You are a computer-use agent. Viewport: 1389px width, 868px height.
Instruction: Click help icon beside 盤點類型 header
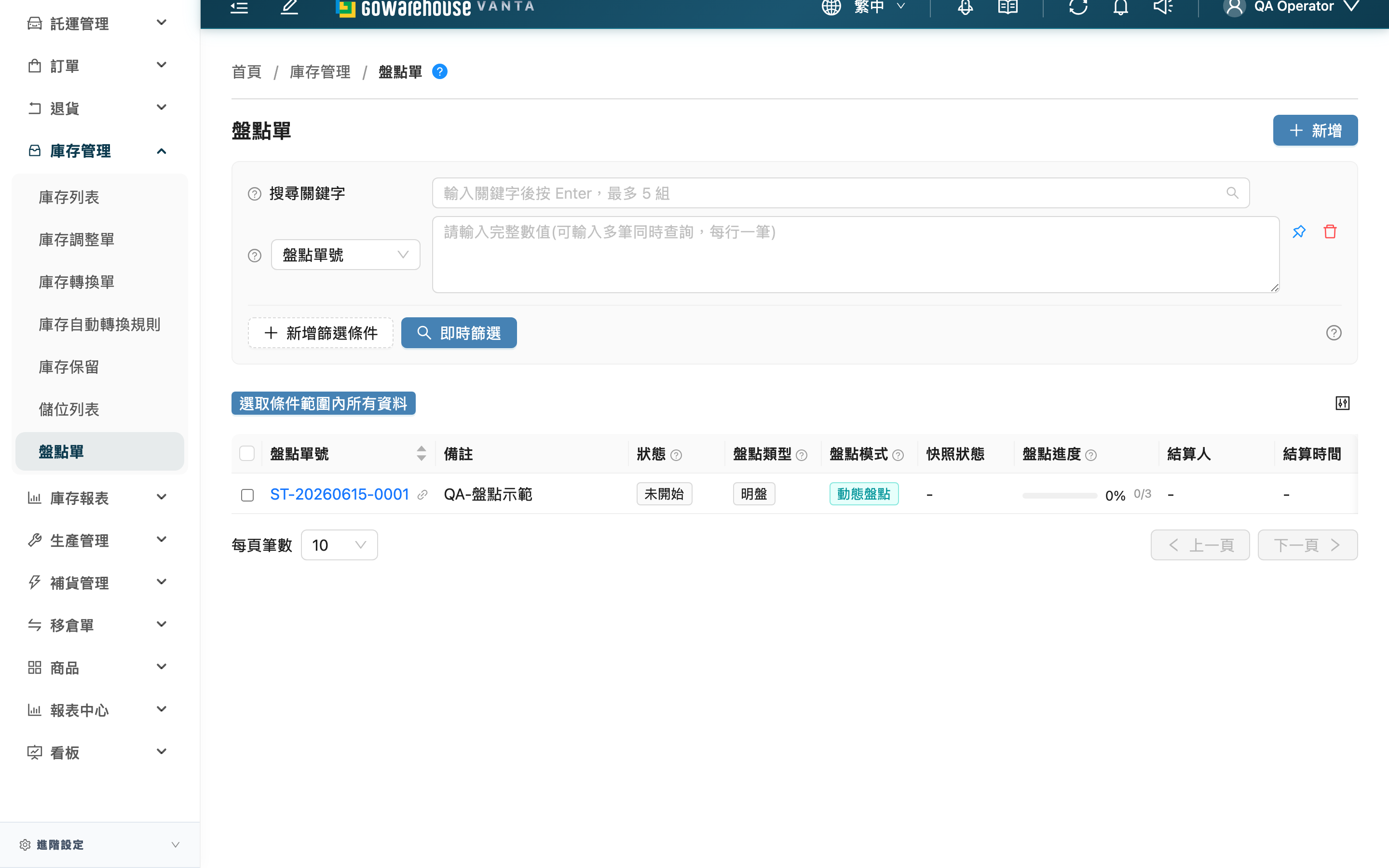[x=802, y=455]
